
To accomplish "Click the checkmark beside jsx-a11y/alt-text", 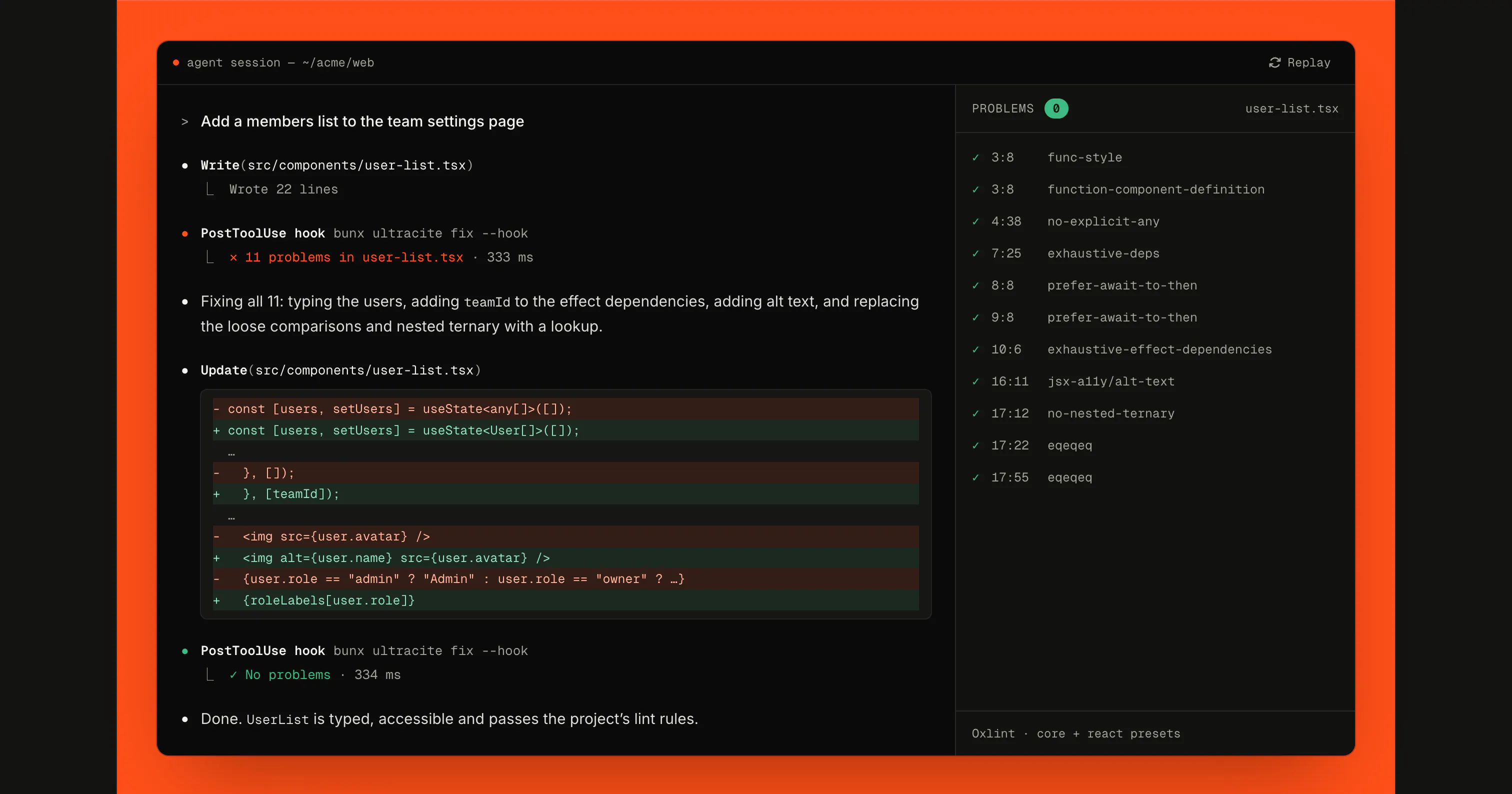I will coord(975,381).
